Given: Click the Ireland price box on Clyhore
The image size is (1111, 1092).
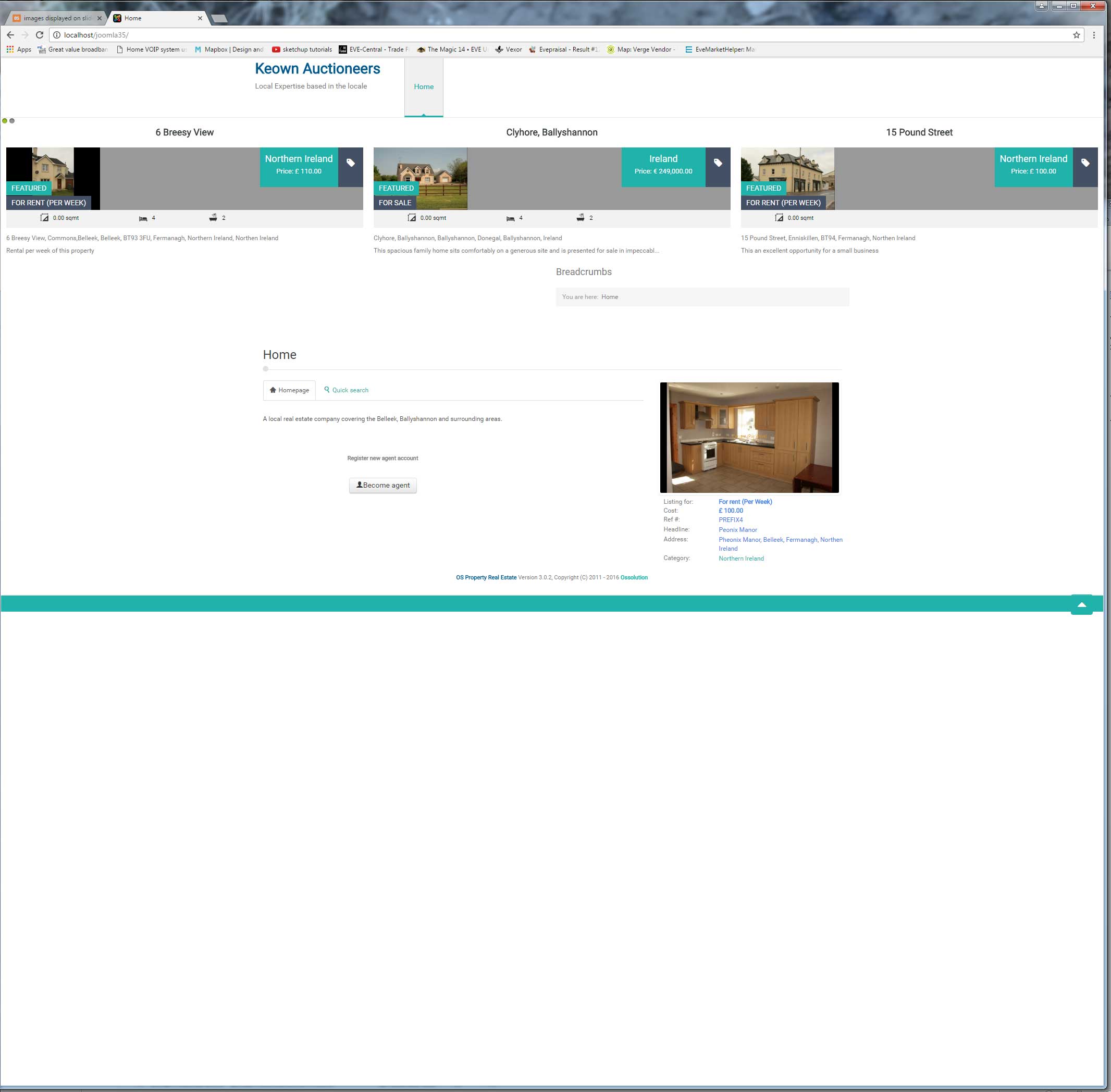Looking at the screenshot, I should pos(663,167).
